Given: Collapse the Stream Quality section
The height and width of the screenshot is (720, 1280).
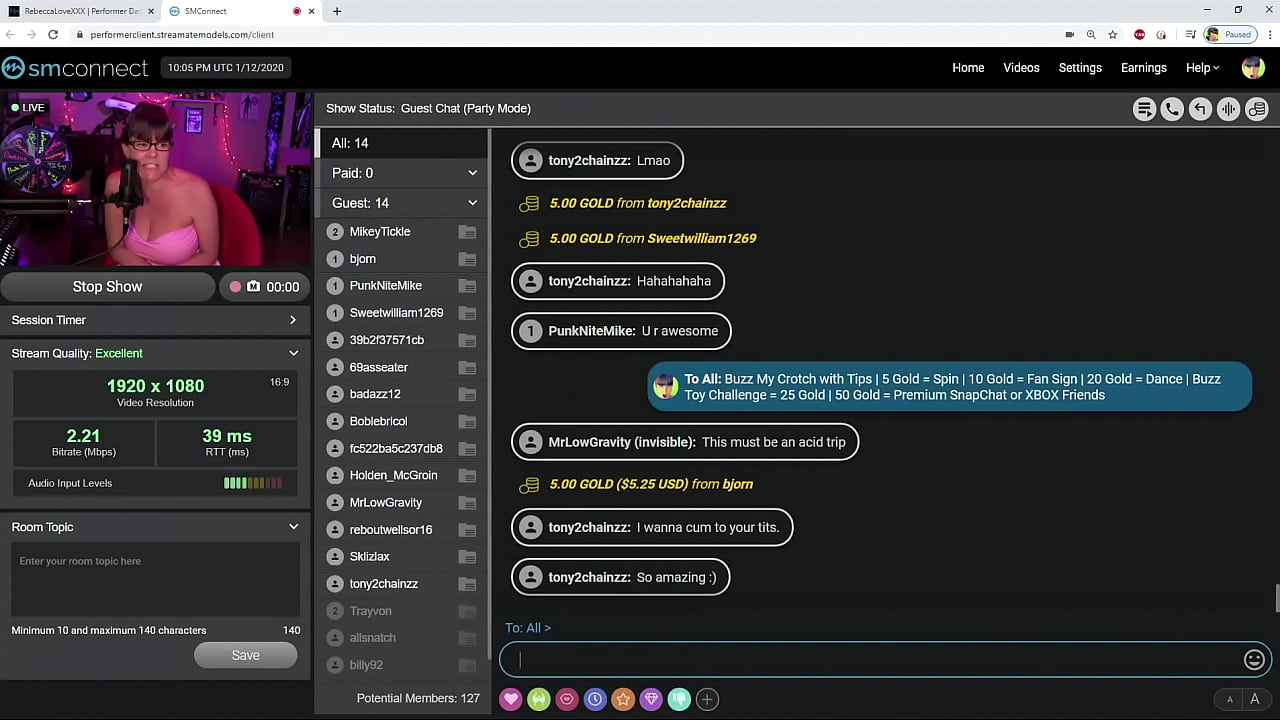Looking at the screenshot, I should pos(293,353).
